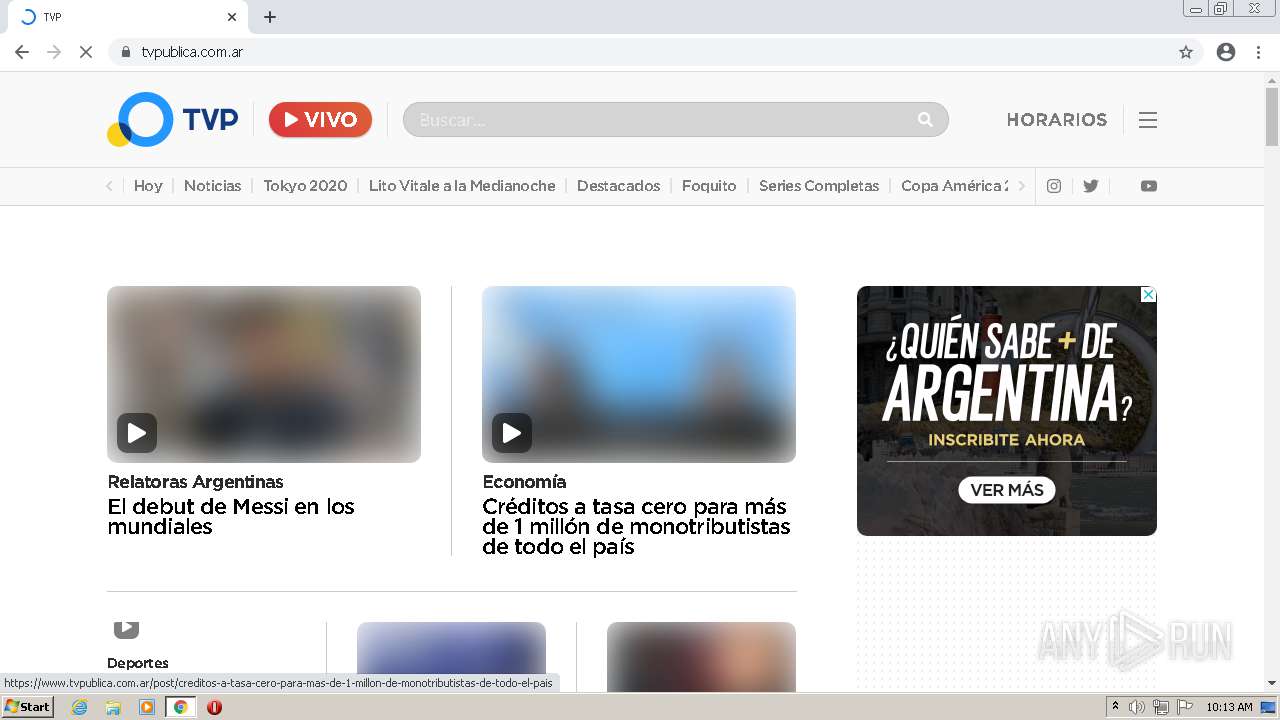Open media player from taskbar
Viewport: 1280px width, 720px height.
point(147,707)
